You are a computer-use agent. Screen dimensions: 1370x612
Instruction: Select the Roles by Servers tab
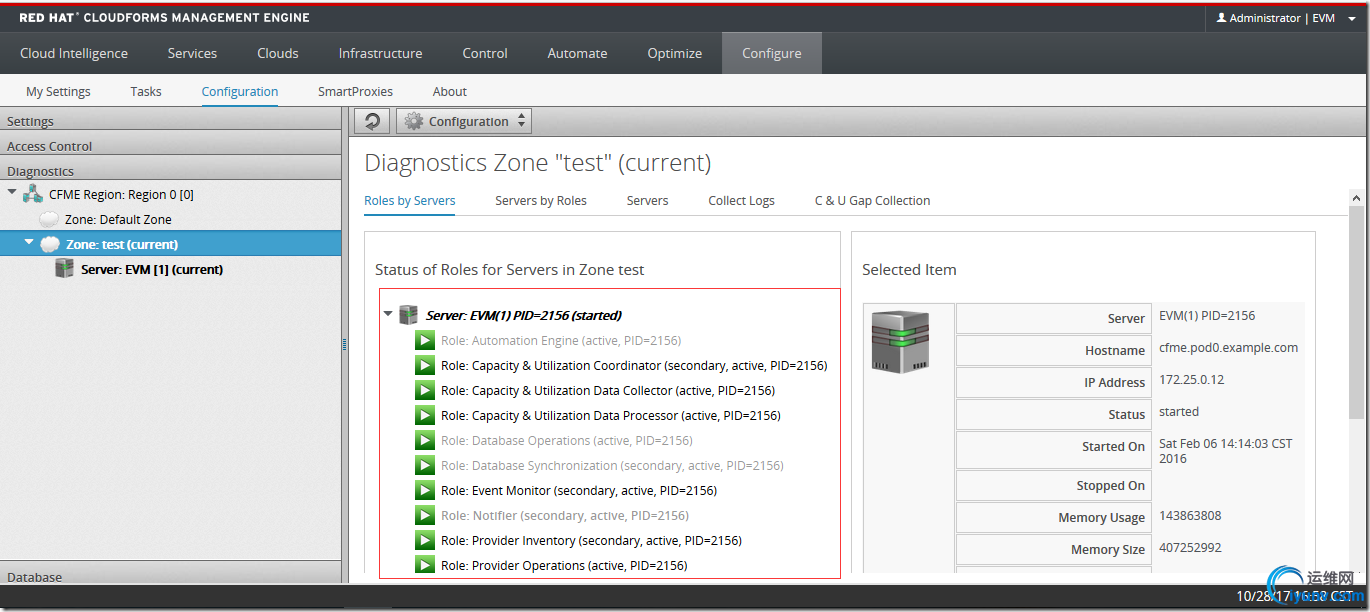coord(410,200)
